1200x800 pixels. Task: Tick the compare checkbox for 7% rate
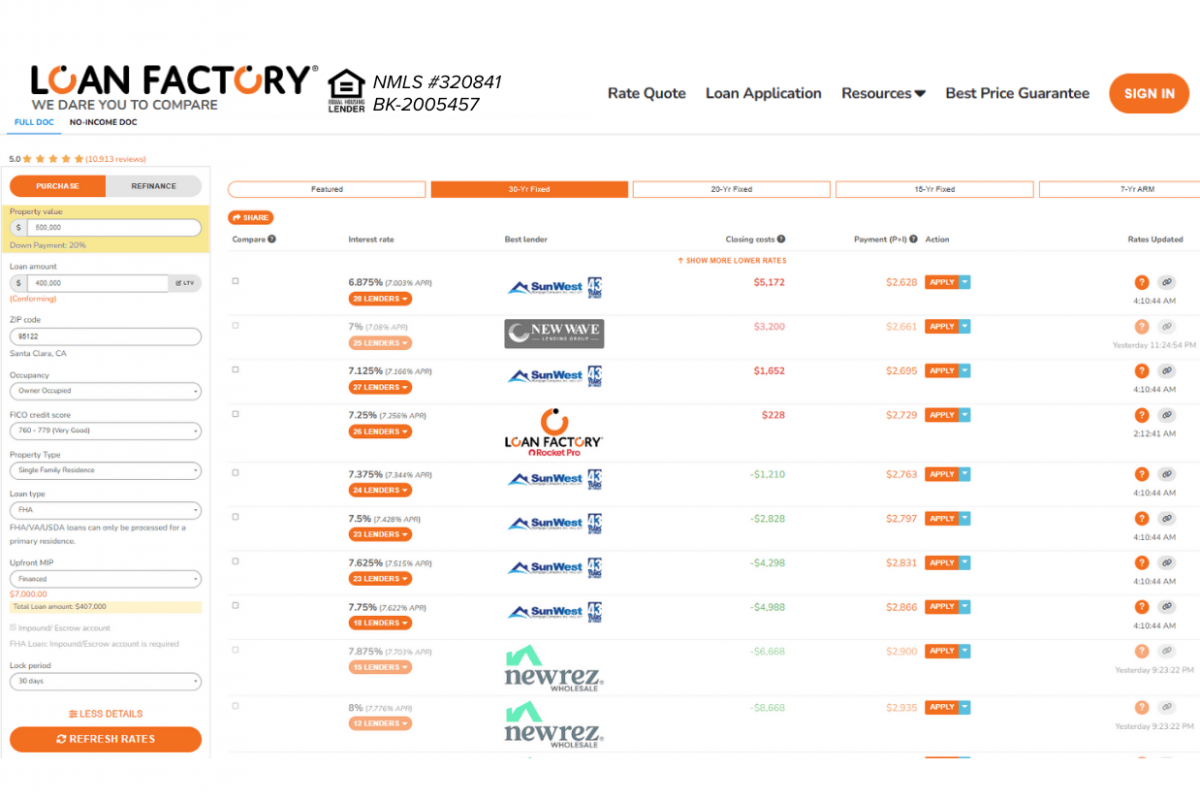(236, 325)
